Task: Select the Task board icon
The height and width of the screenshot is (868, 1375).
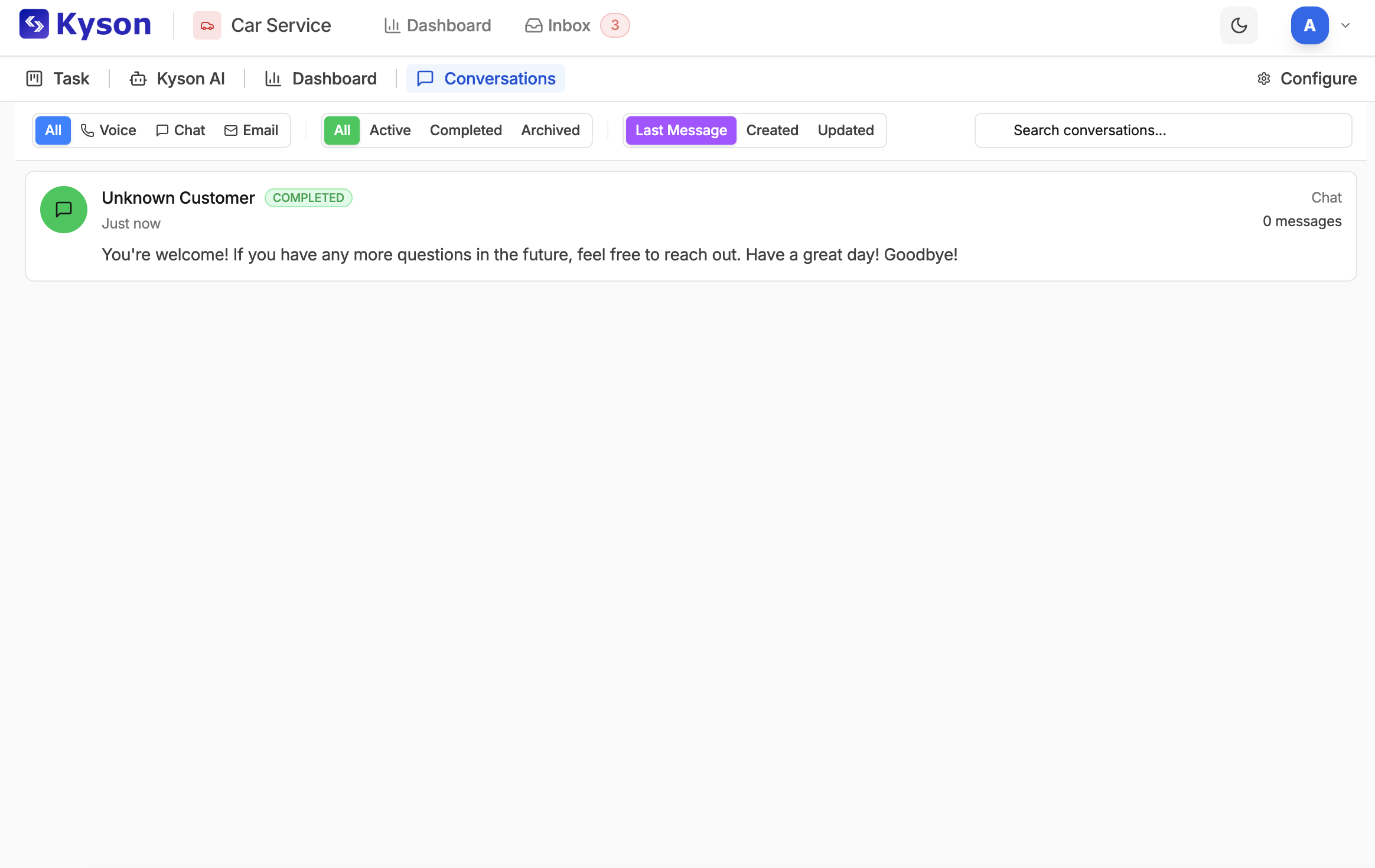Action: point(34,79)
